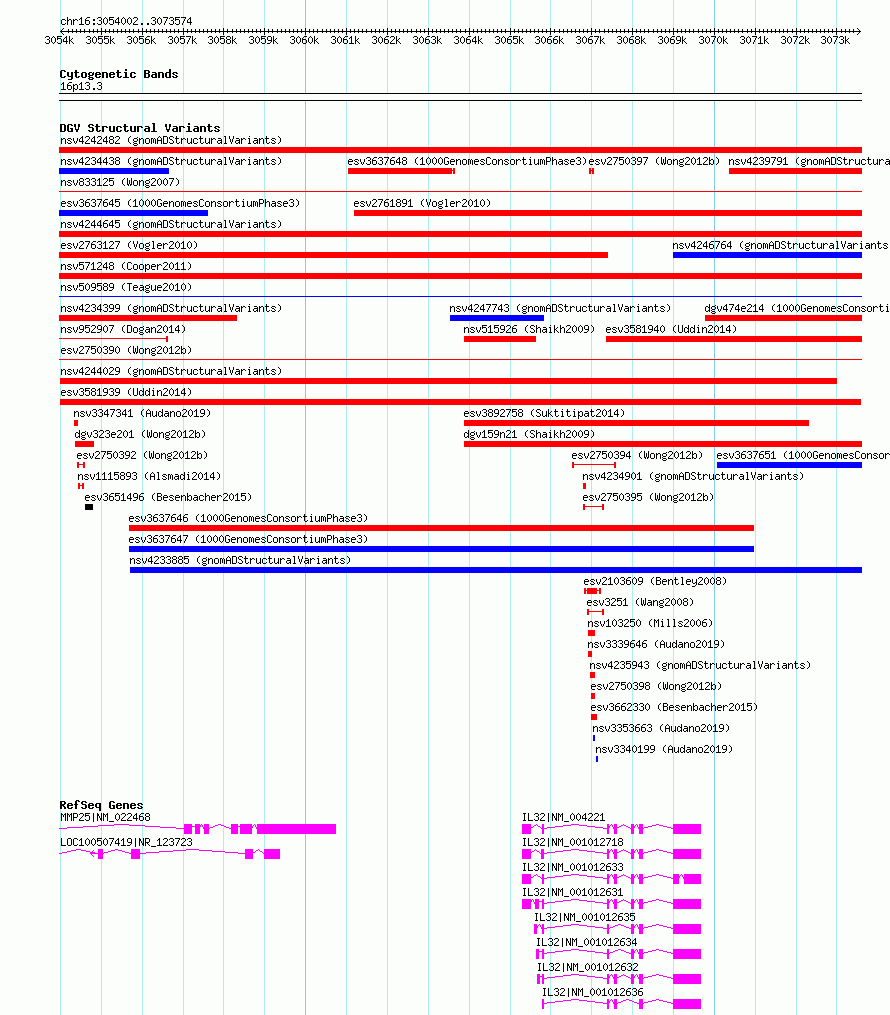
Task: Select blue esv3637651 variant bar
Action: coord(789,465)
